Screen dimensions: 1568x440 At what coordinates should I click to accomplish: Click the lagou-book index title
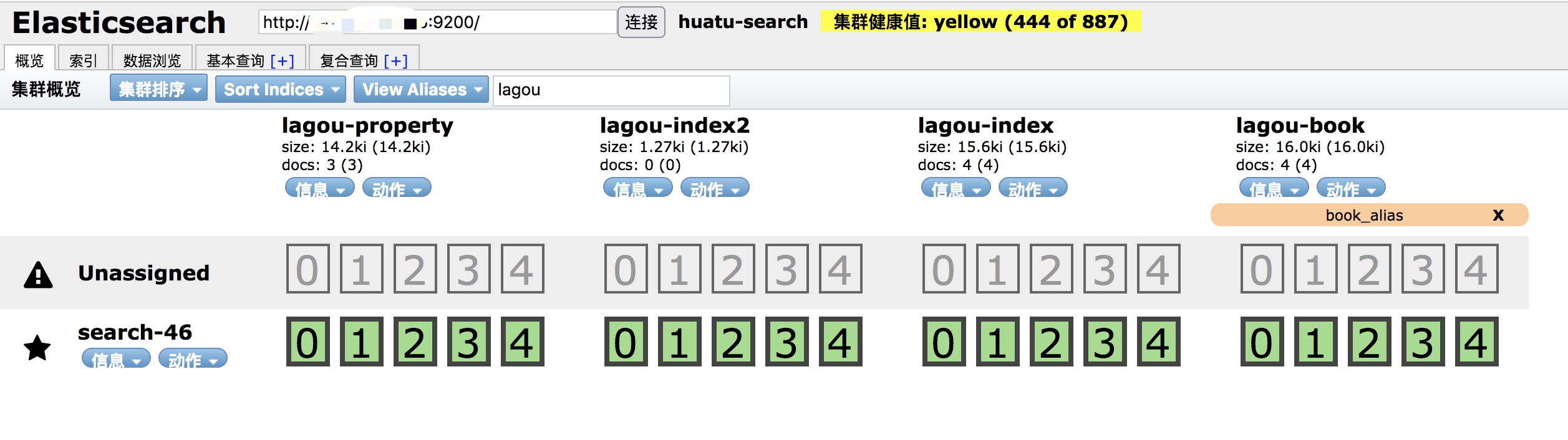point(1300,126)
